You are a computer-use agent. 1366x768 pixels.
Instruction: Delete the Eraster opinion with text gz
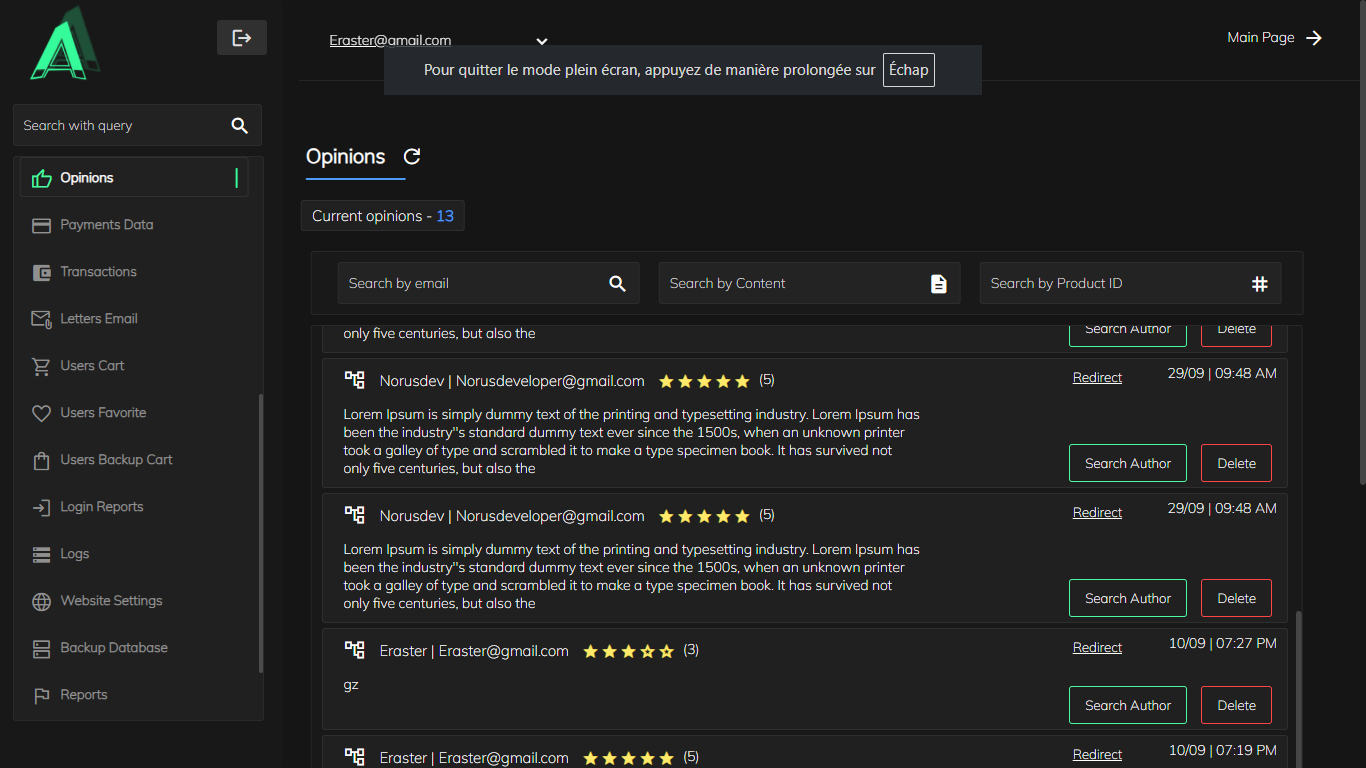(x=1236, y=705)
